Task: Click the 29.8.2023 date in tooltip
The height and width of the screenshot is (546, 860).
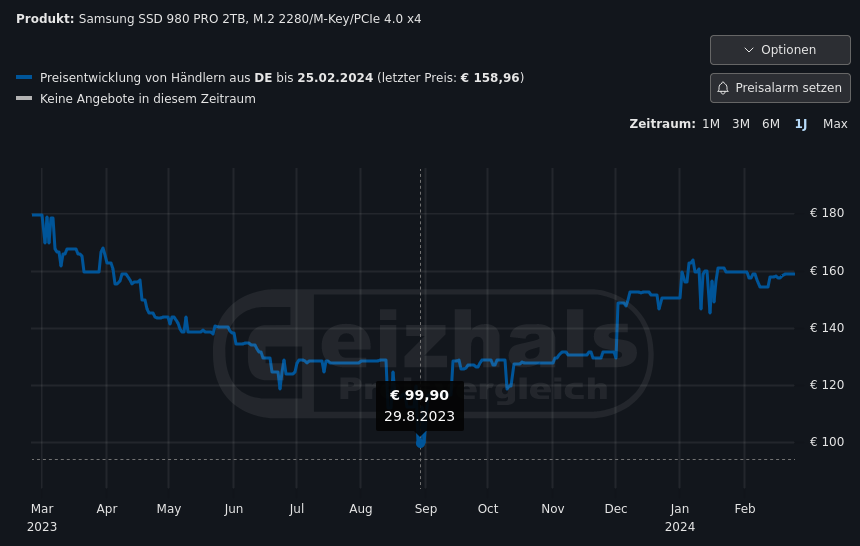Action: pyautogui.click(x=420, y=416)
